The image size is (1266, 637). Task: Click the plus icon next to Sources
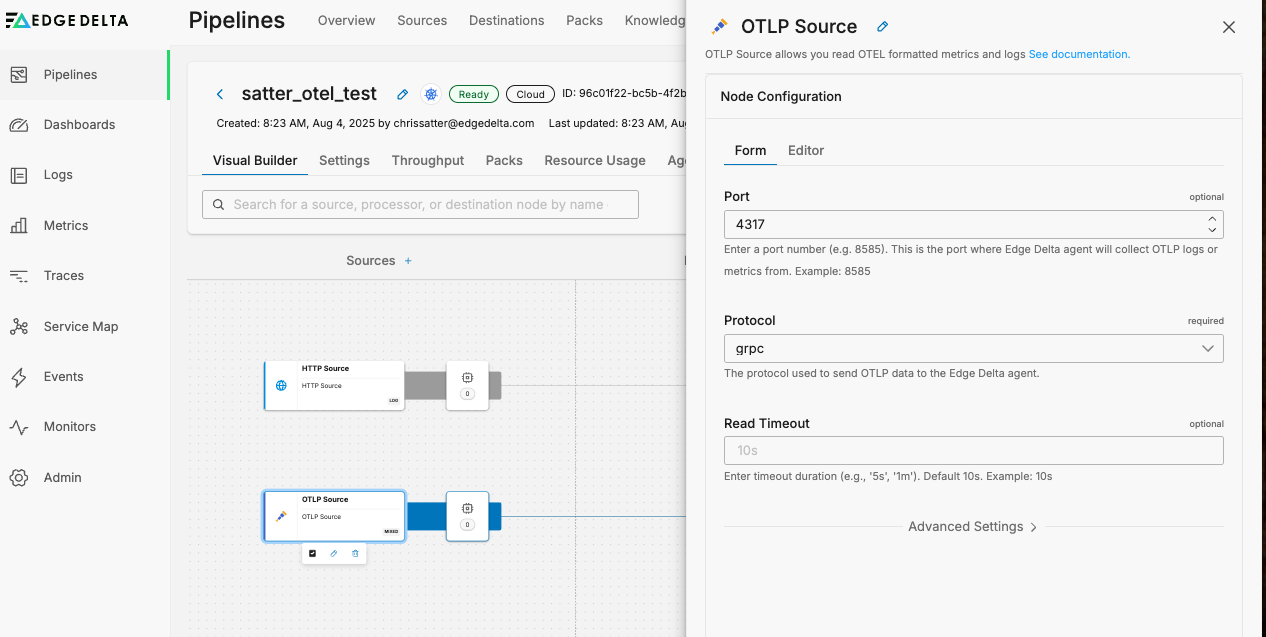coord(408,261)
